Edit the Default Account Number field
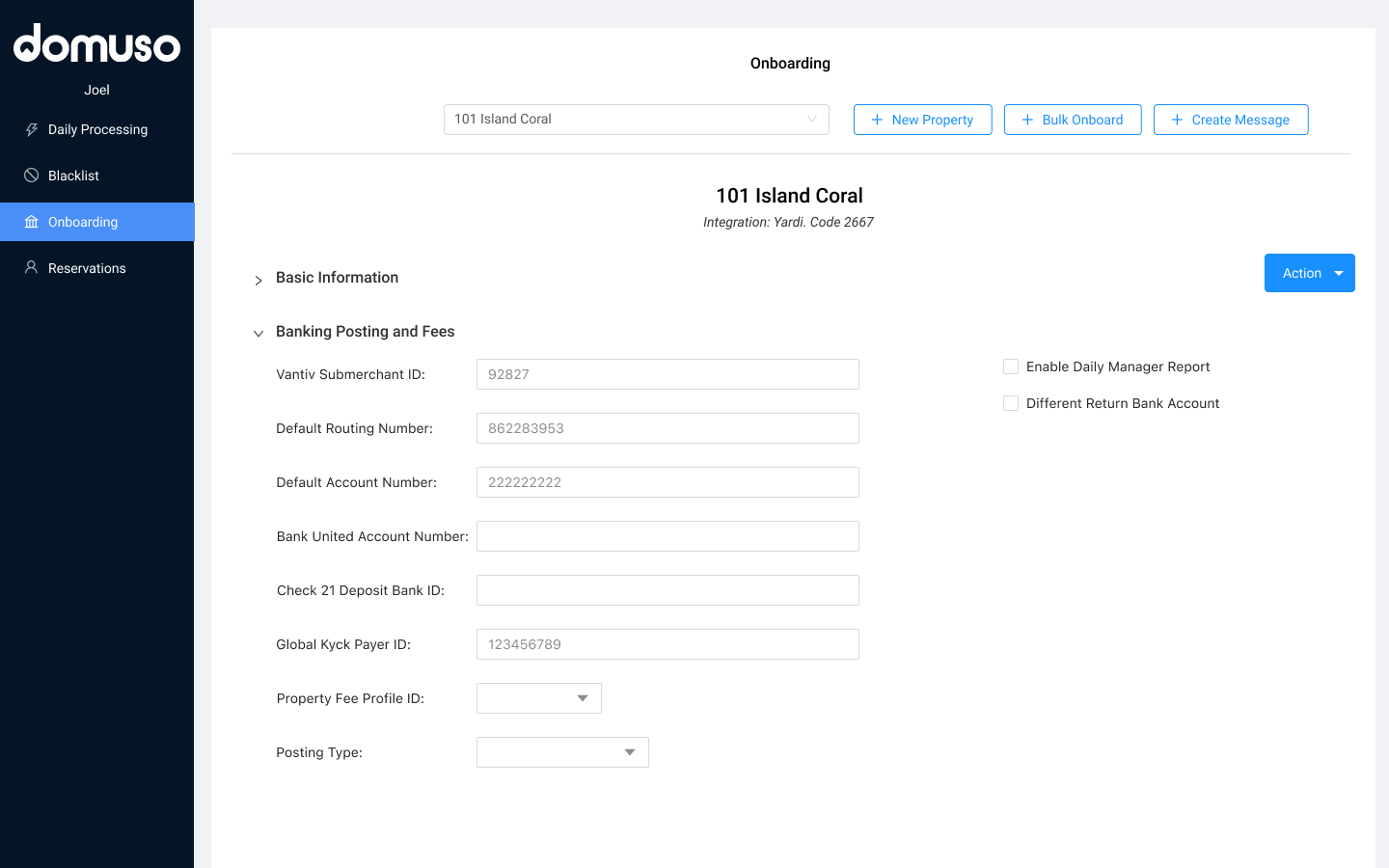 pos(667,482)
